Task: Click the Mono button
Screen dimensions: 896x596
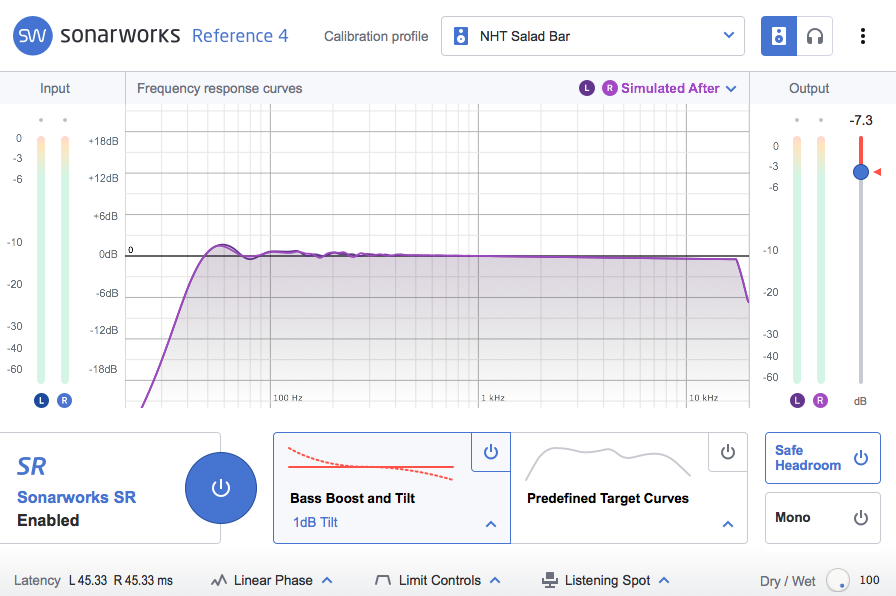Action: [x=822, y=518]
